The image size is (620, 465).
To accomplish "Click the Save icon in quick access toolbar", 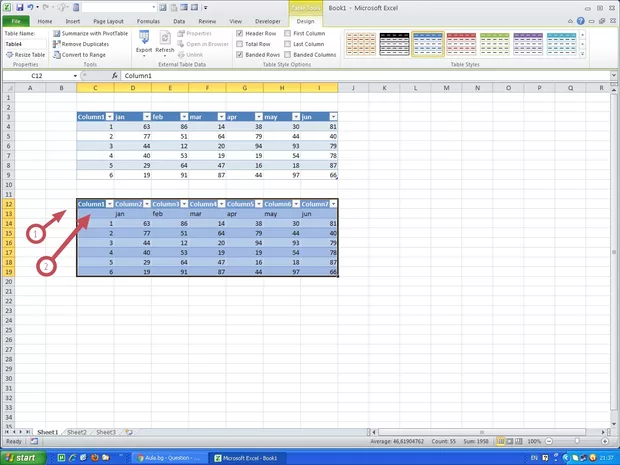I will click(x=20, y=7).
